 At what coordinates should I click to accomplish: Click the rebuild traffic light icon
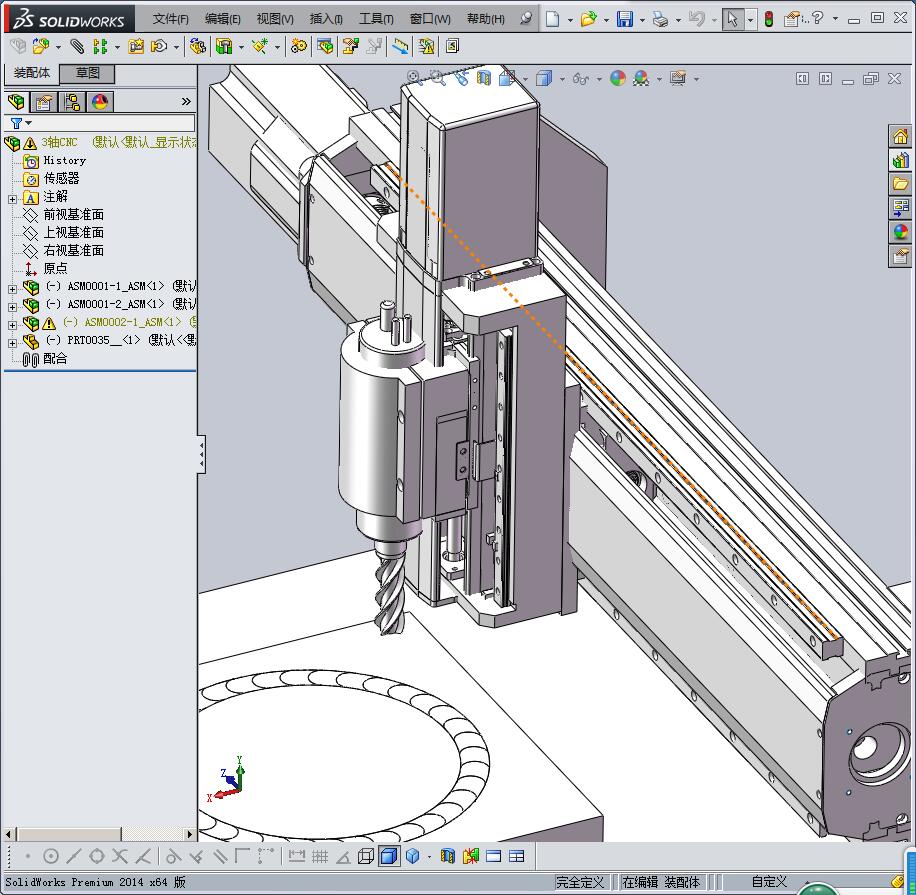pos(768,19)
